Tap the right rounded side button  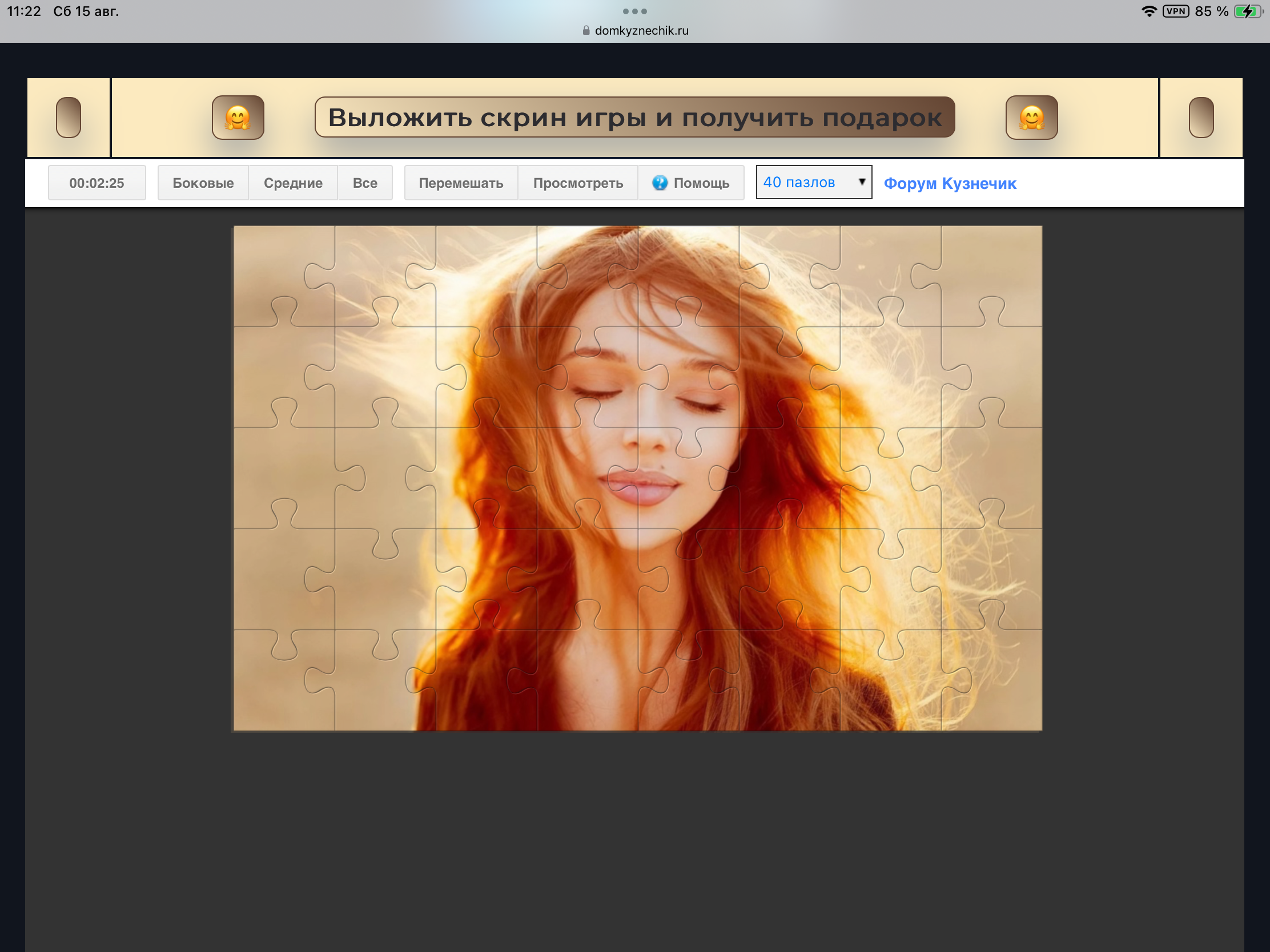point(1201,118)
